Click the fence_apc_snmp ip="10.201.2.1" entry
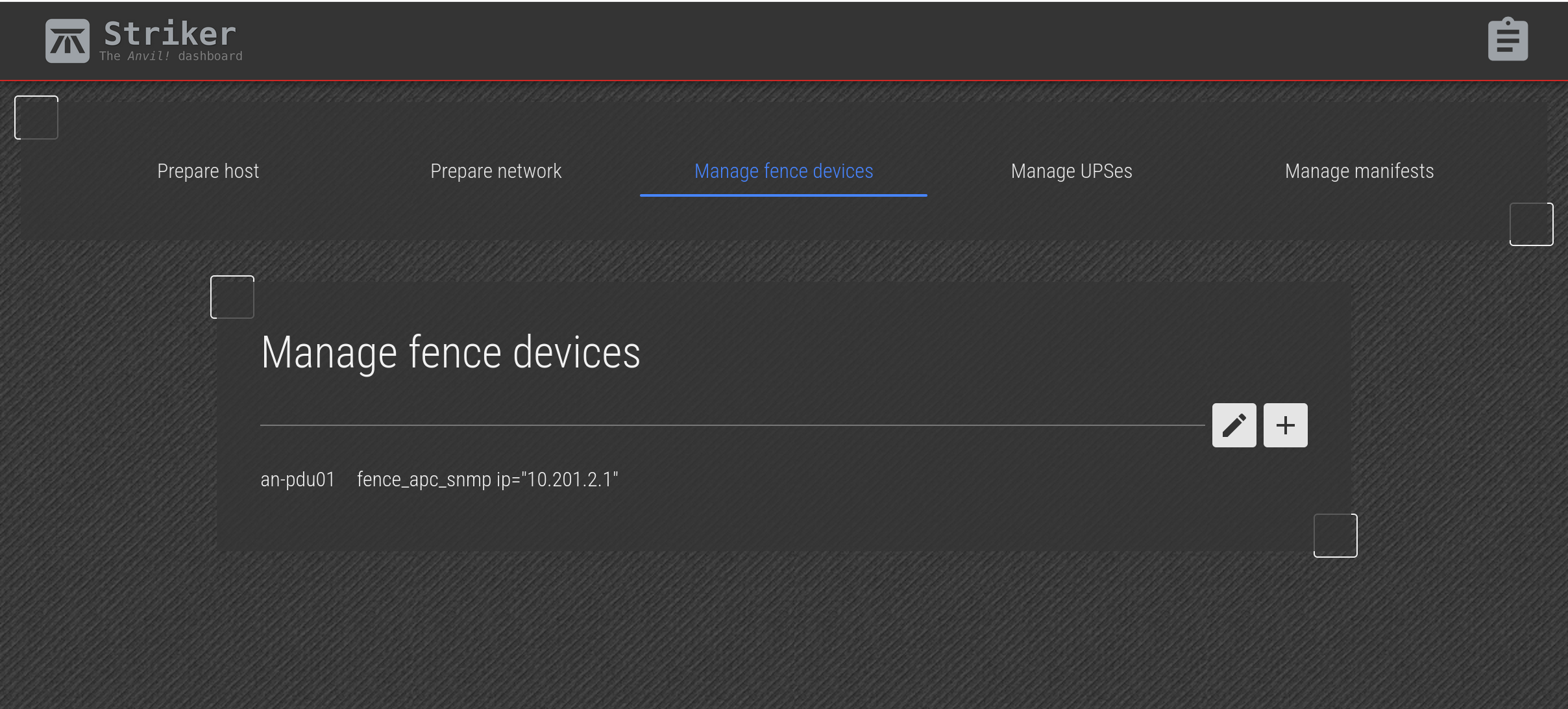The image size is (1568, 709). [x=487, y=479]
